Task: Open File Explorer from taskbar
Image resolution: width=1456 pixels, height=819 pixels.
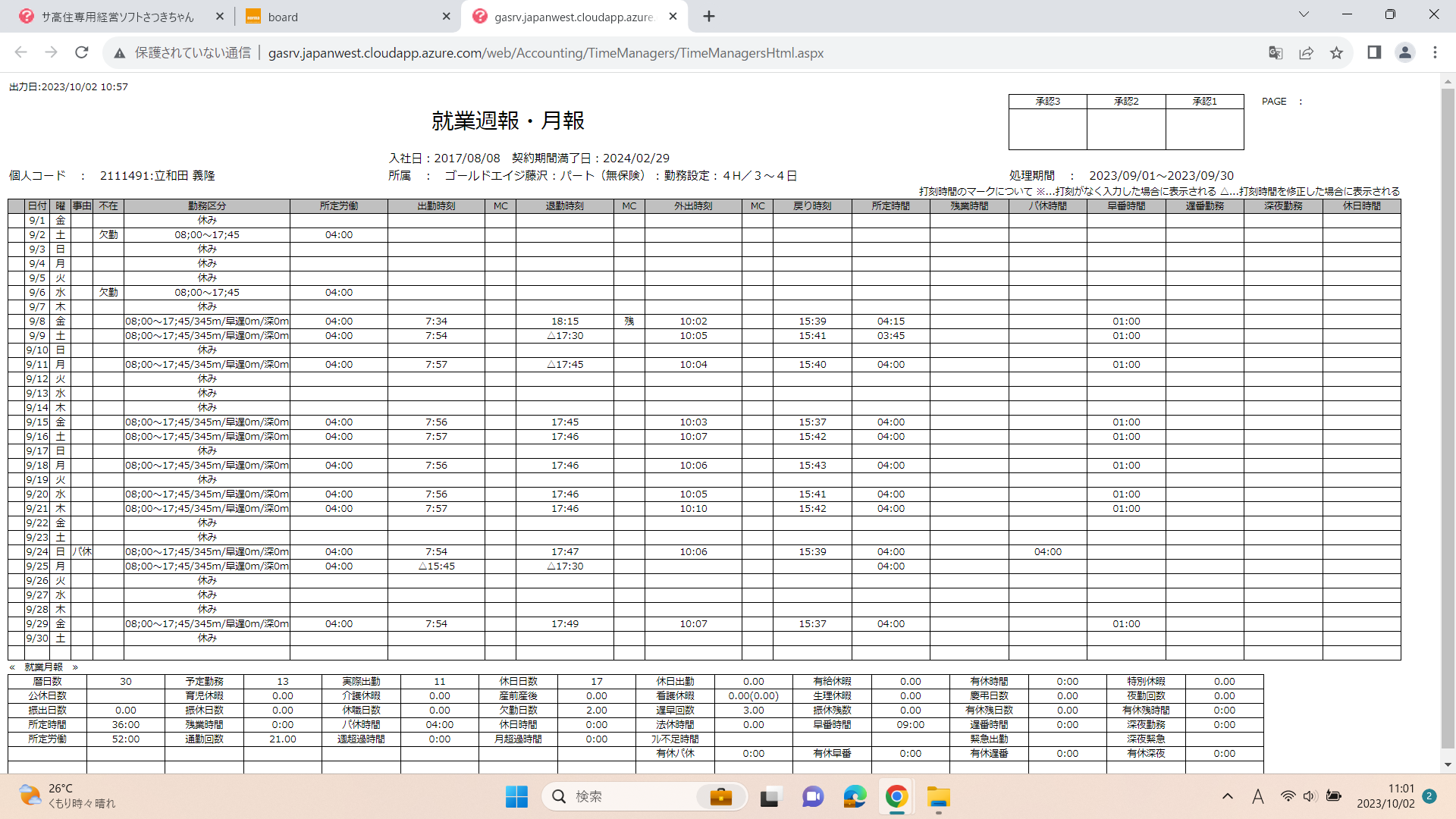Action: [x=938, y=797]
